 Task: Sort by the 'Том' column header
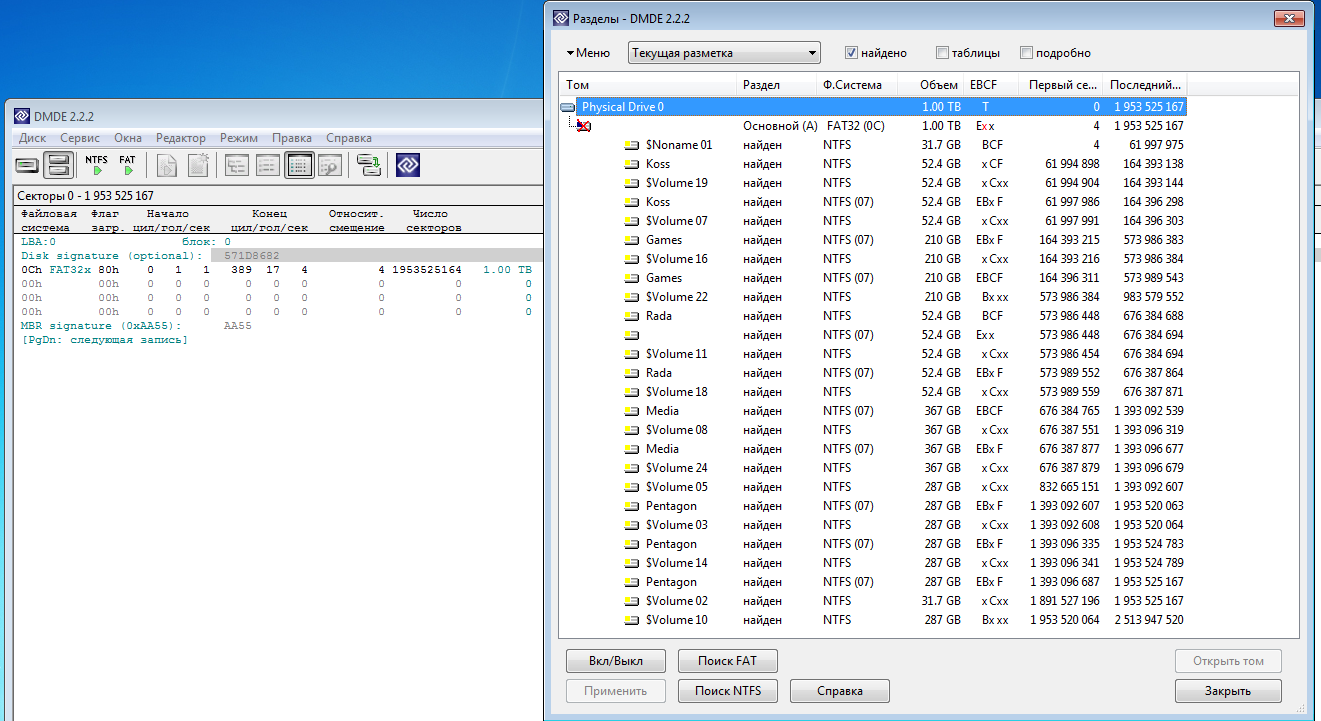coord(648,85)
